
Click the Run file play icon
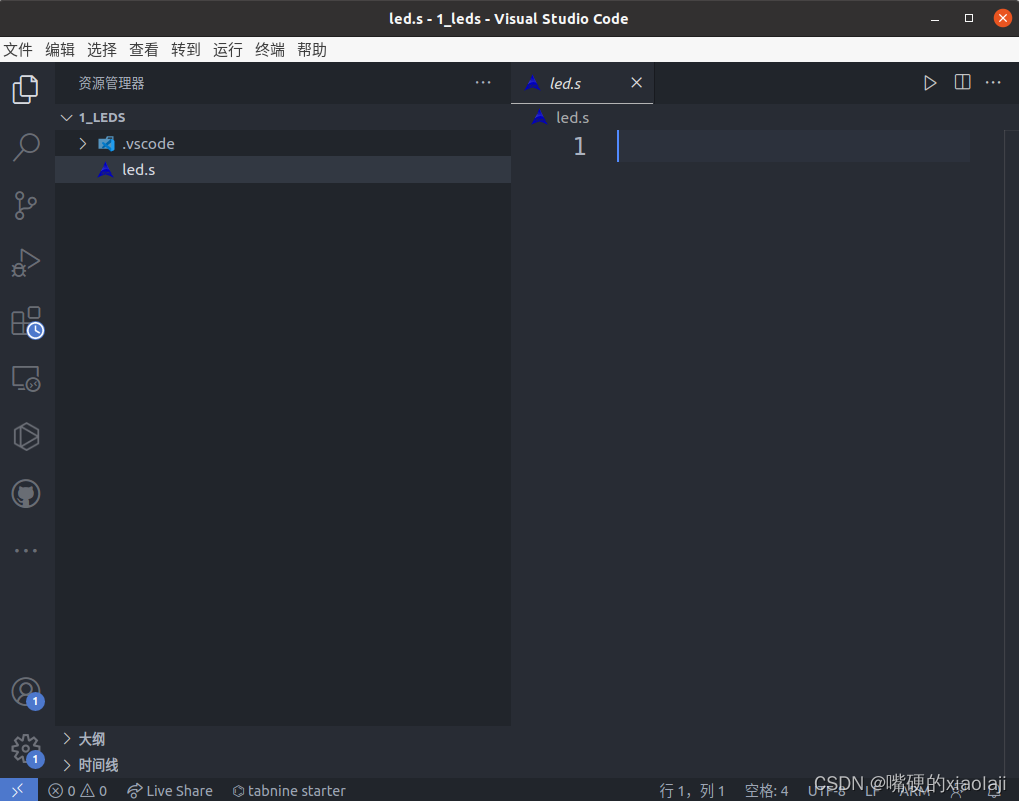click(930, 83)
